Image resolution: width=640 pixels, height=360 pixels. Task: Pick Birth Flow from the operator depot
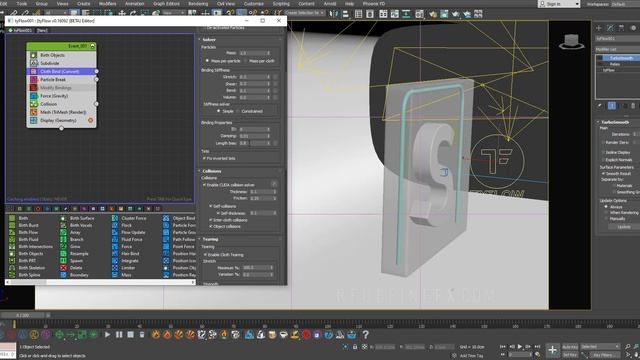pyautogui.click(x=28, y=232)
